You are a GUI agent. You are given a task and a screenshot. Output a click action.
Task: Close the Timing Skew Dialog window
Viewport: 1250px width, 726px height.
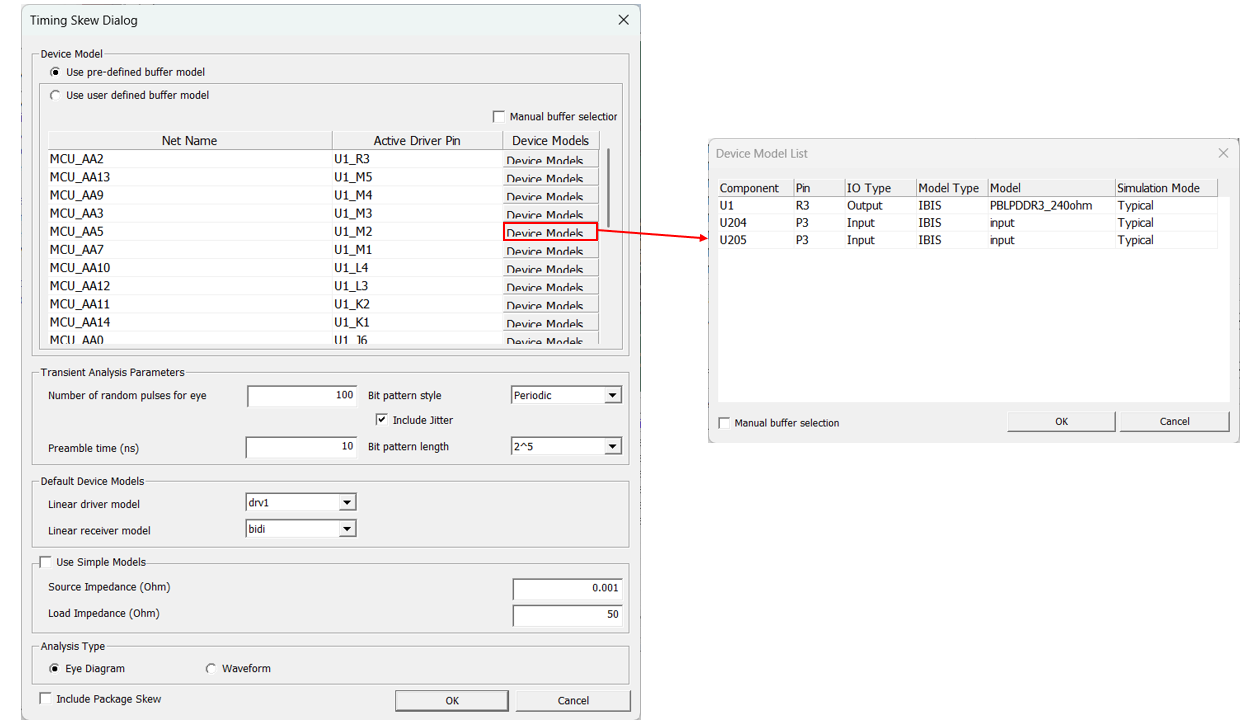pyautogui.click(x=623, y=20)
